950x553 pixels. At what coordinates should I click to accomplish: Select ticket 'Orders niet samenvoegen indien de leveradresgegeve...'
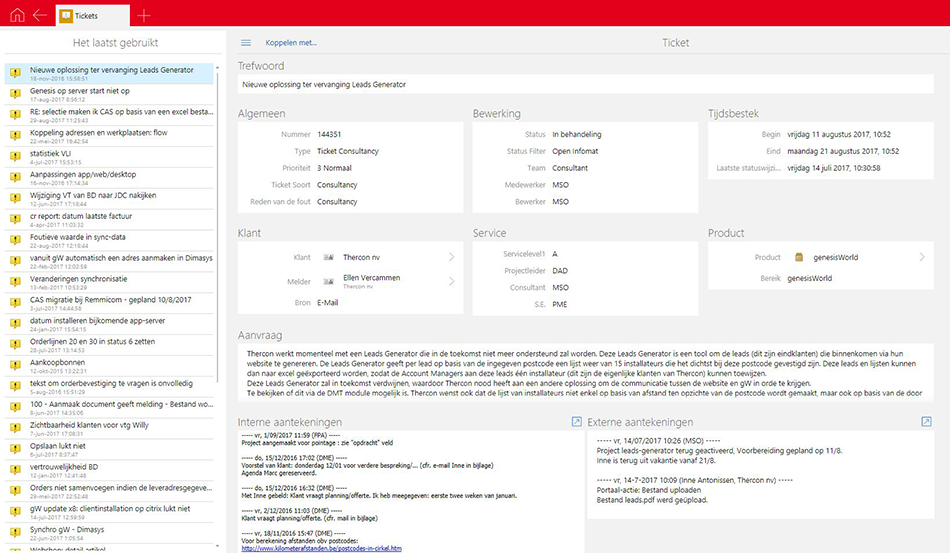coord(109,491)
